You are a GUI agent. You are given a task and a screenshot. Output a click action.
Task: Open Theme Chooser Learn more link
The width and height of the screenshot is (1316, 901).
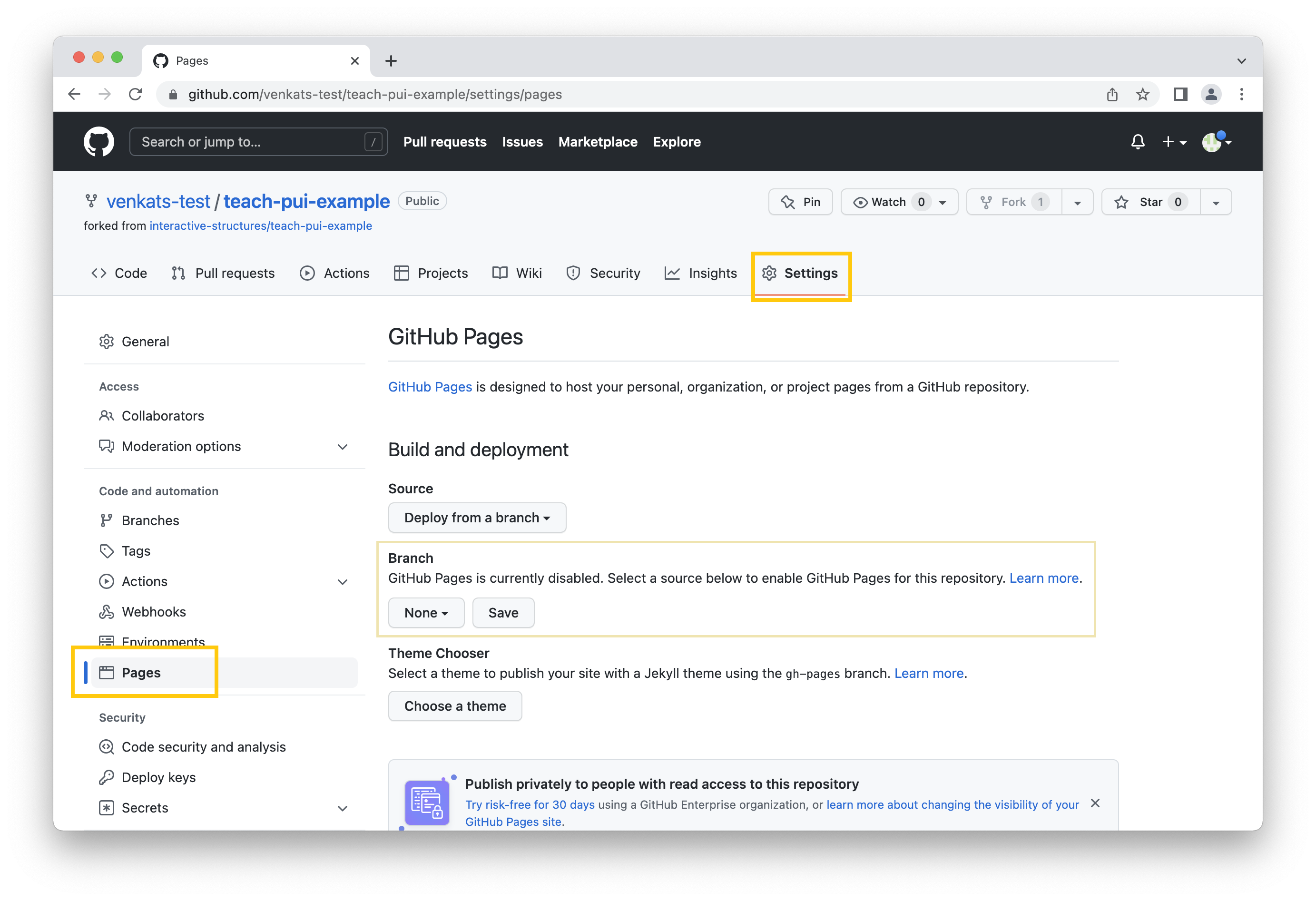click(929, 673)
